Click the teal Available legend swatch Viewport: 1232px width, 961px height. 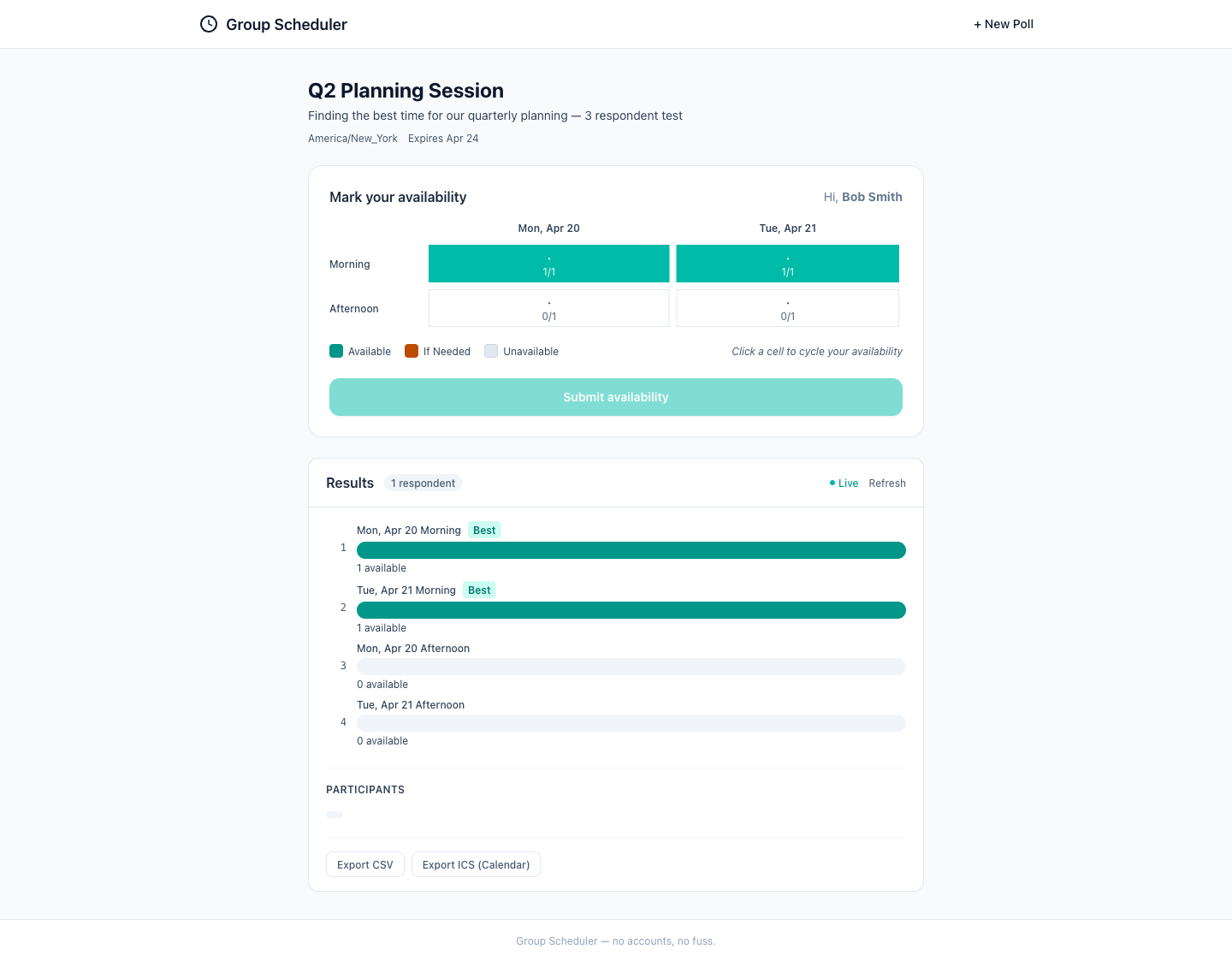336,351
